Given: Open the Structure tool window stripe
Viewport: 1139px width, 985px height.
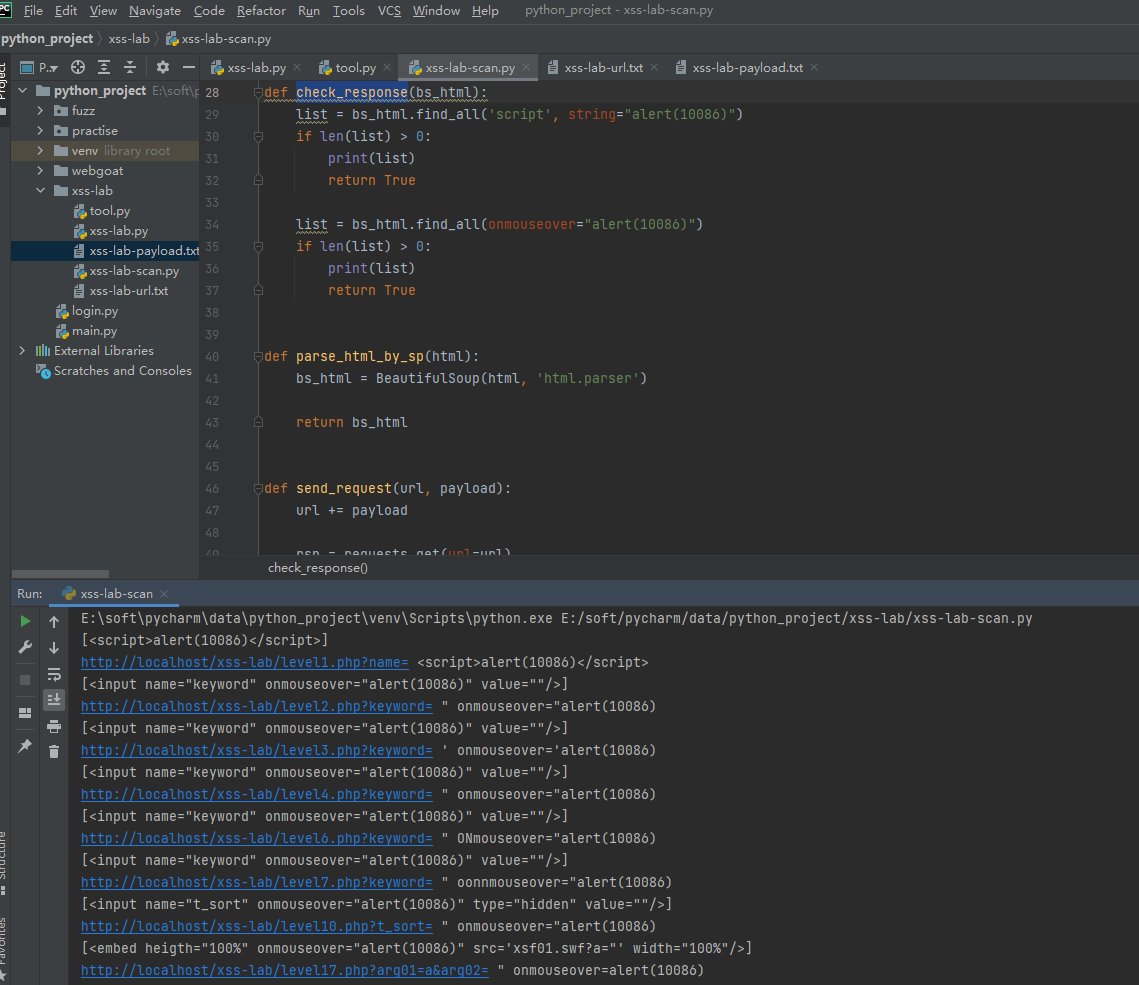Looking at the screenshot, I should click(4, 862).
